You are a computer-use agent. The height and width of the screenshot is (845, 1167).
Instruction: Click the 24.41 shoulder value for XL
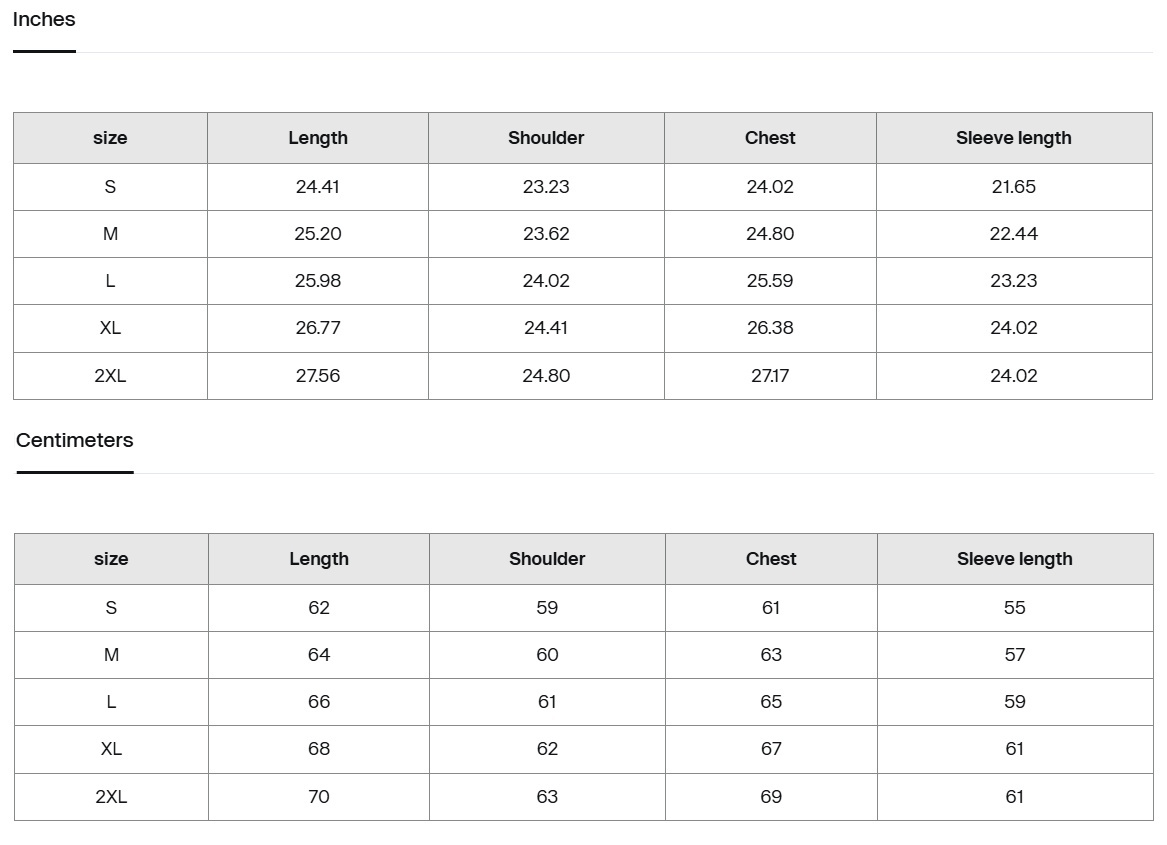[546, 328]
